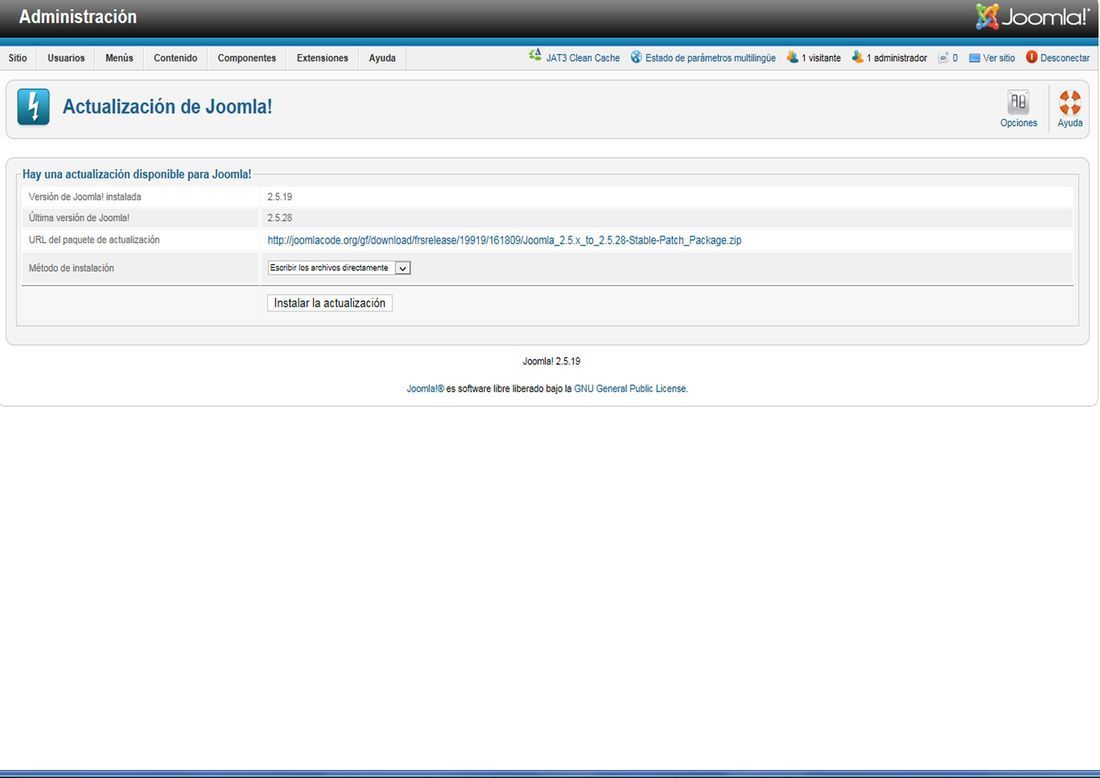Screen dimensions: 1100x778
Task: Click Estado de parámetros multilingüe link
Action: click(711, 58)
